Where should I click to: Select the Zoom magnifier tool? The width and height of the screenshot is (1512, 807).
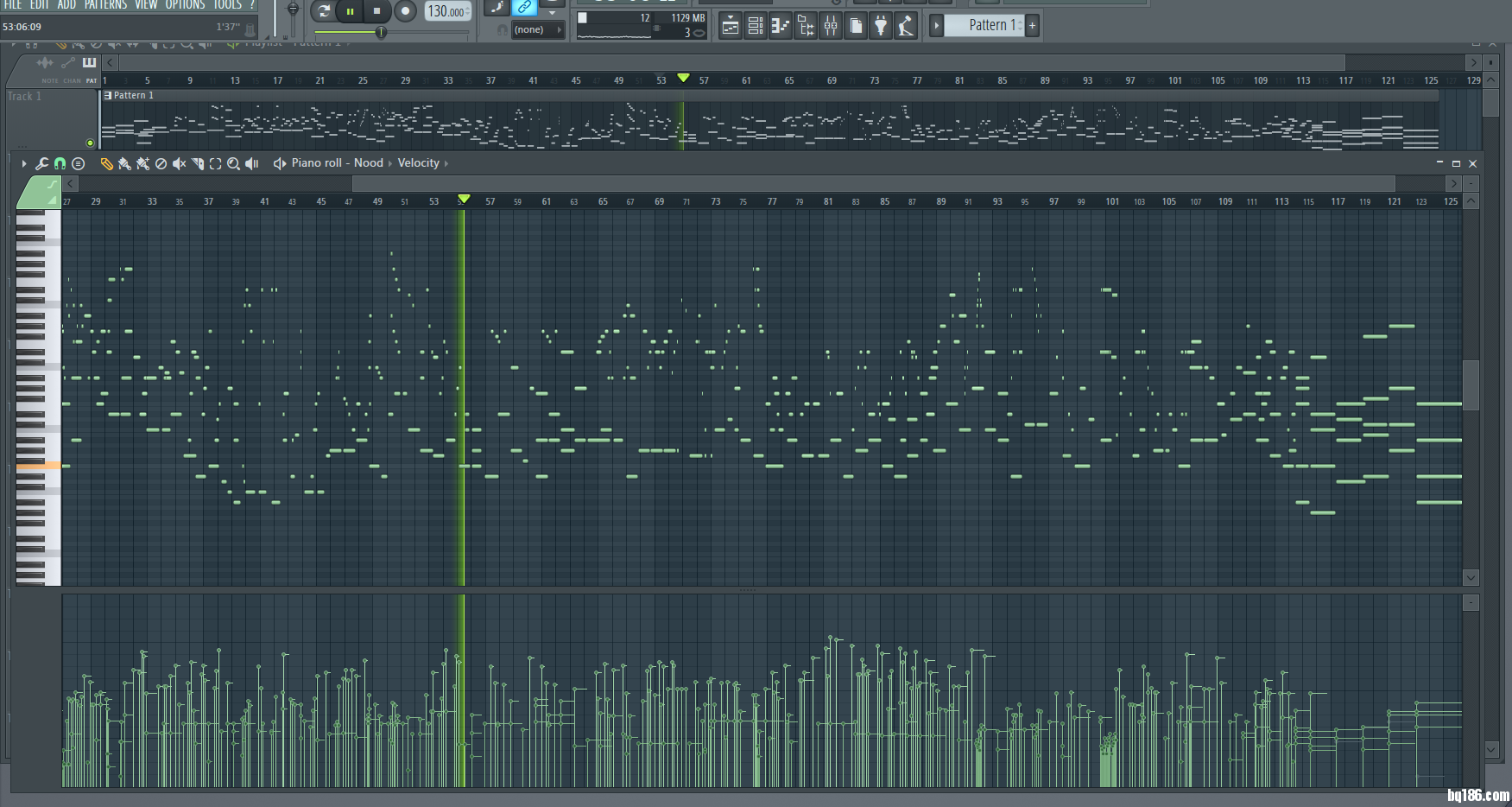(233, 163)
